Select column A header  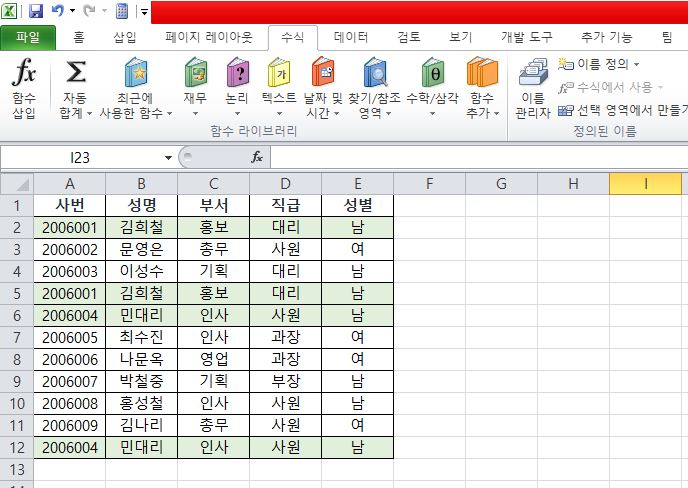coord(70,184)
